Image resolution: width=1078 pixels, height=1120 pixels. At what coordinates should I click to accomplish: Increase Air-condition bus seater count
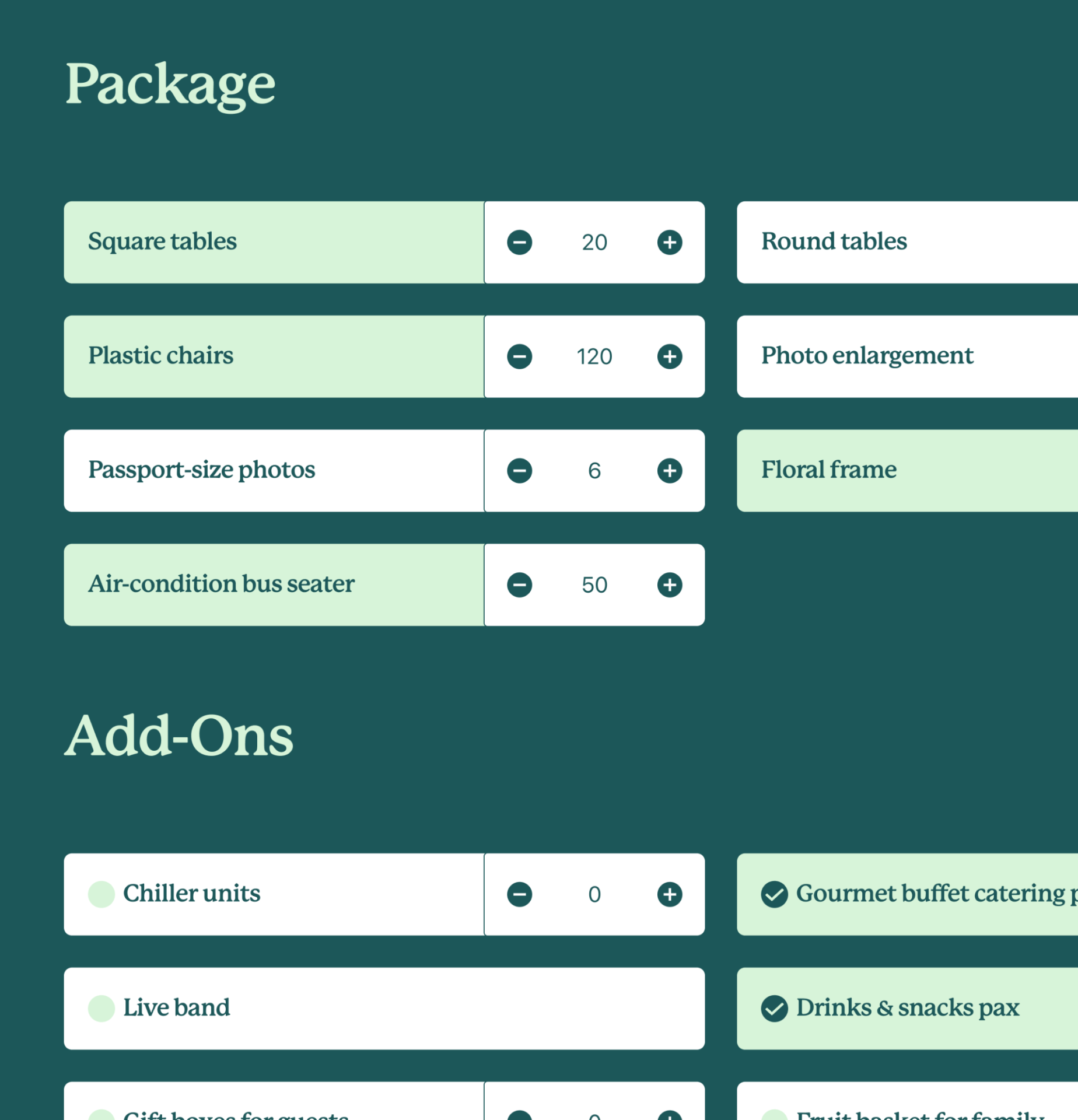click(x=669, y=585)
